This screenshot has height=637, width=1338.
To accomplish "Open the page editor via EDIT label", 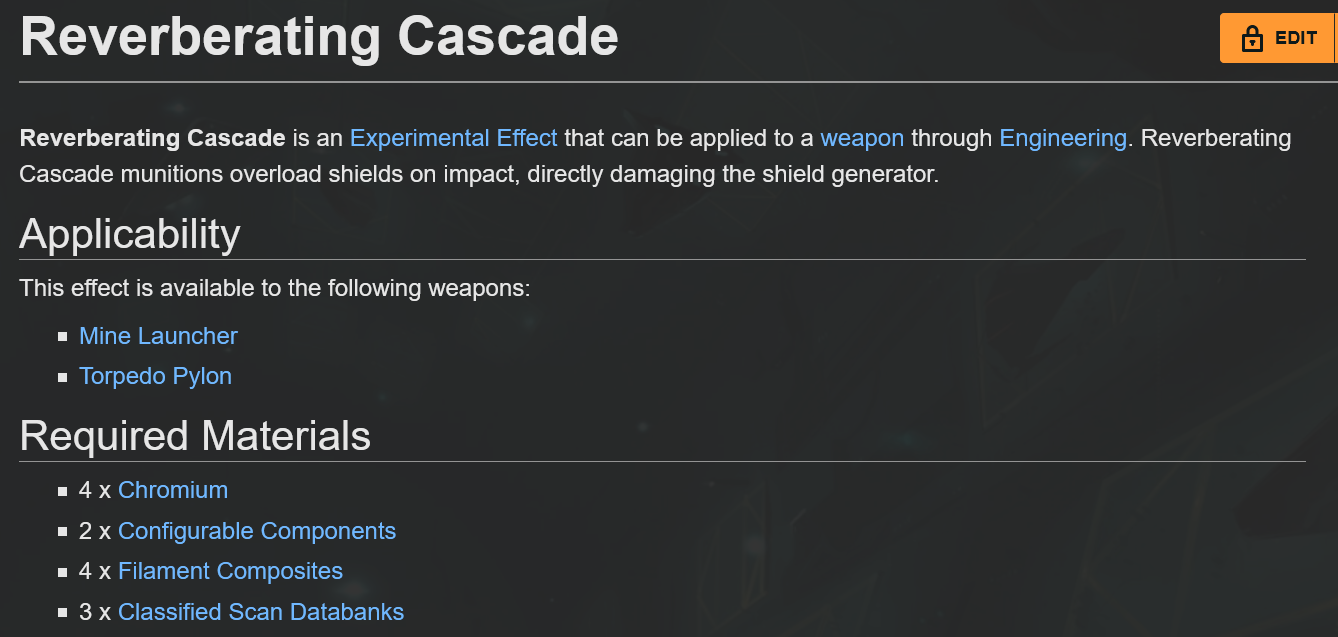I will click(1296, 39).
